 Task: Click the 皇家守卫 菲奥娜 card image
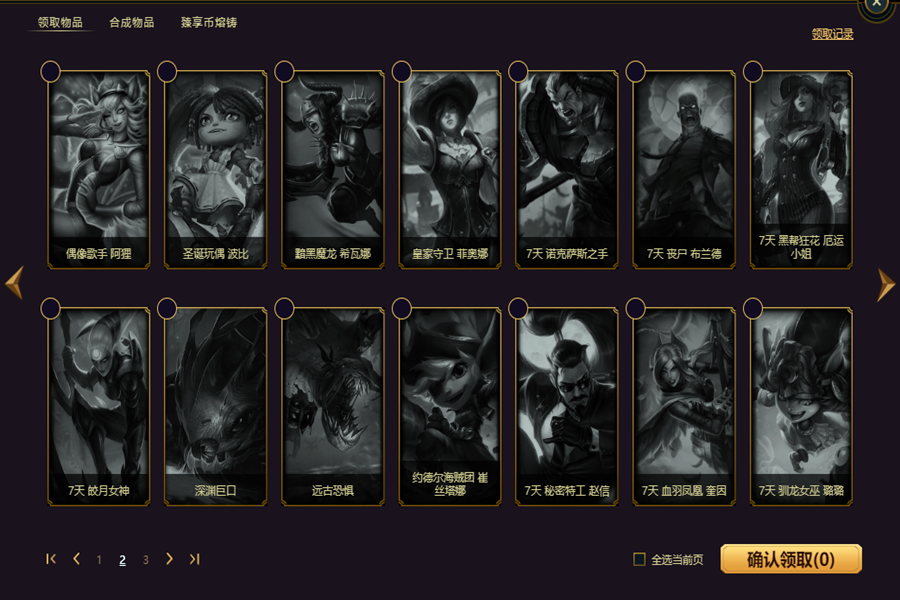pyautogui.click(x=450, y=169)
